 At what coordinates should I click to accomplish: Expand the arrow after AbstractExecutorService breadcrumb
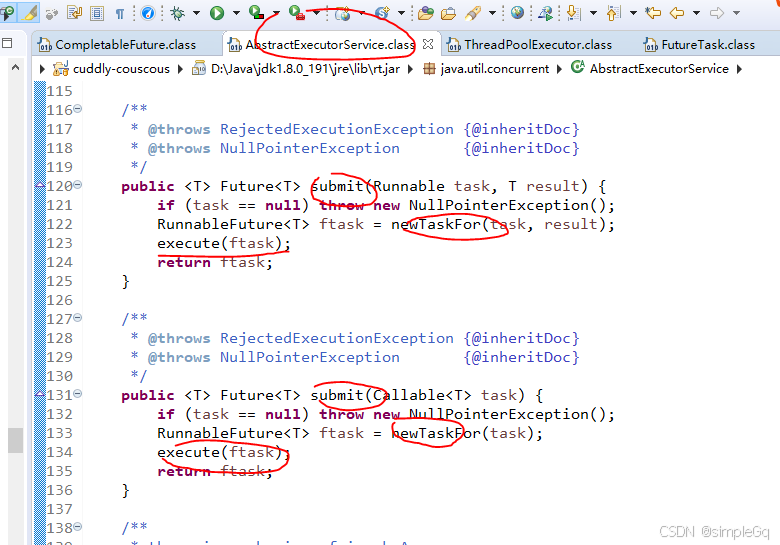[x=739, y=69]
